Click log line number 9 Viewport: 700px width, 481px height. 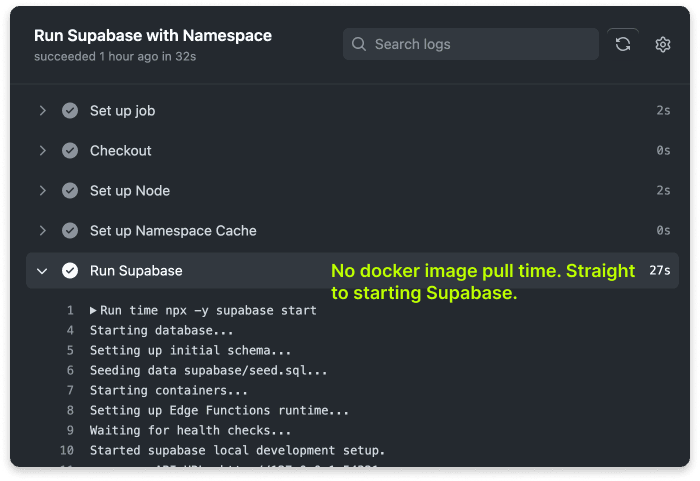70,431
